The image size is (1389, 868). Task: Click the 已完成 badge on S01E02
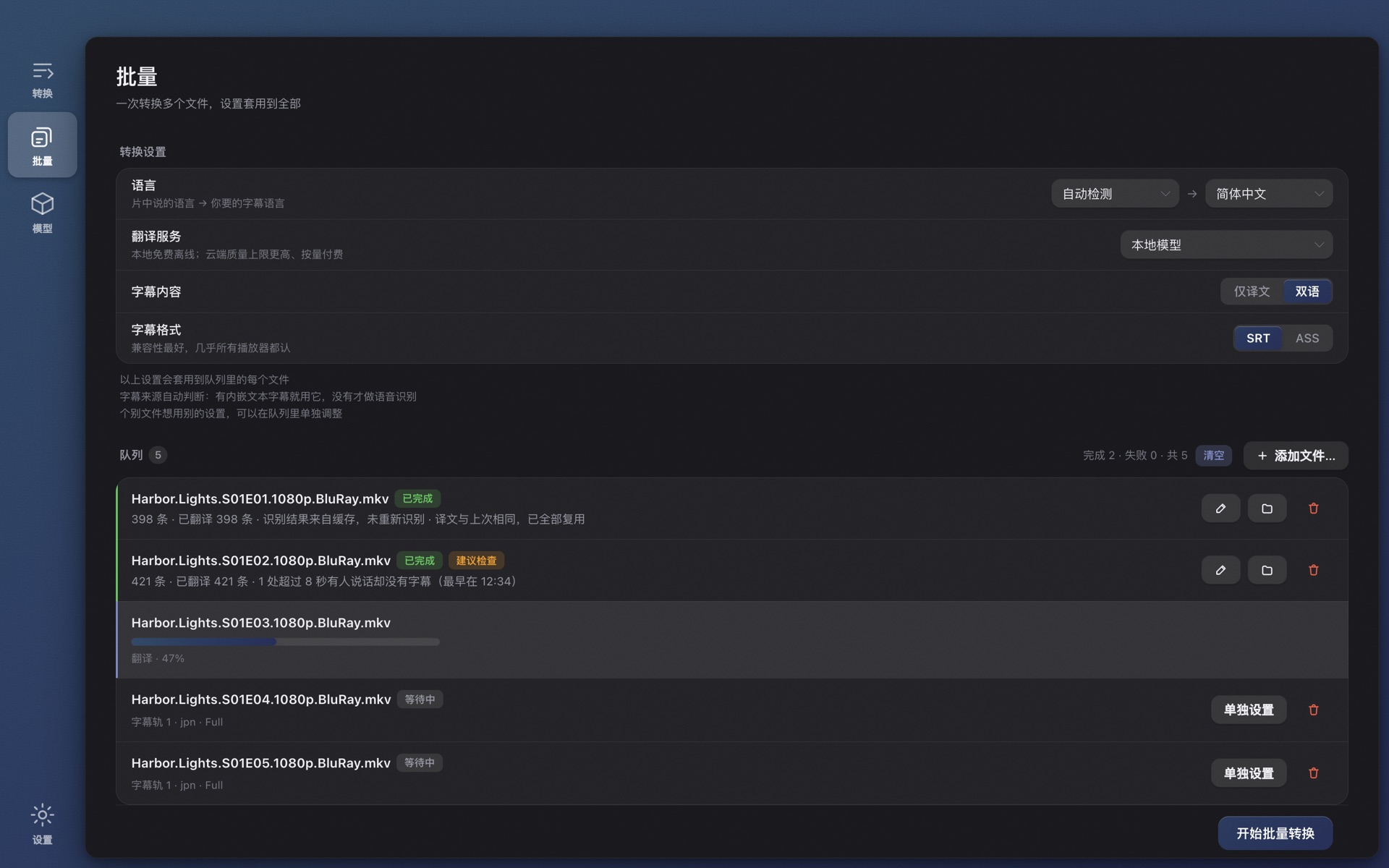click(419, 561)
